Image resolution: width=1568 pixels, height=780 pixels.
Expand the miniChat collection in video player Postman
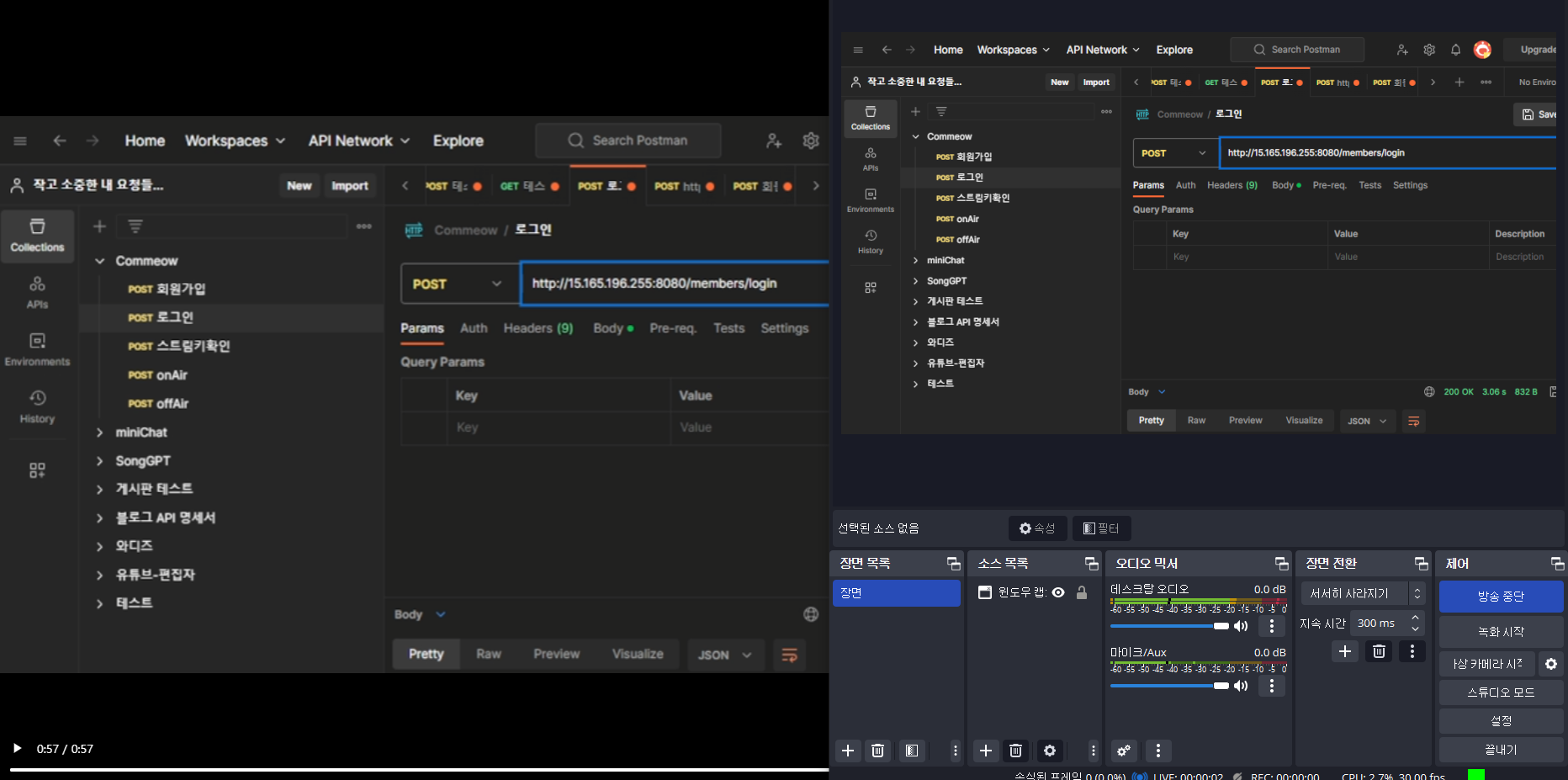(99, 432)
